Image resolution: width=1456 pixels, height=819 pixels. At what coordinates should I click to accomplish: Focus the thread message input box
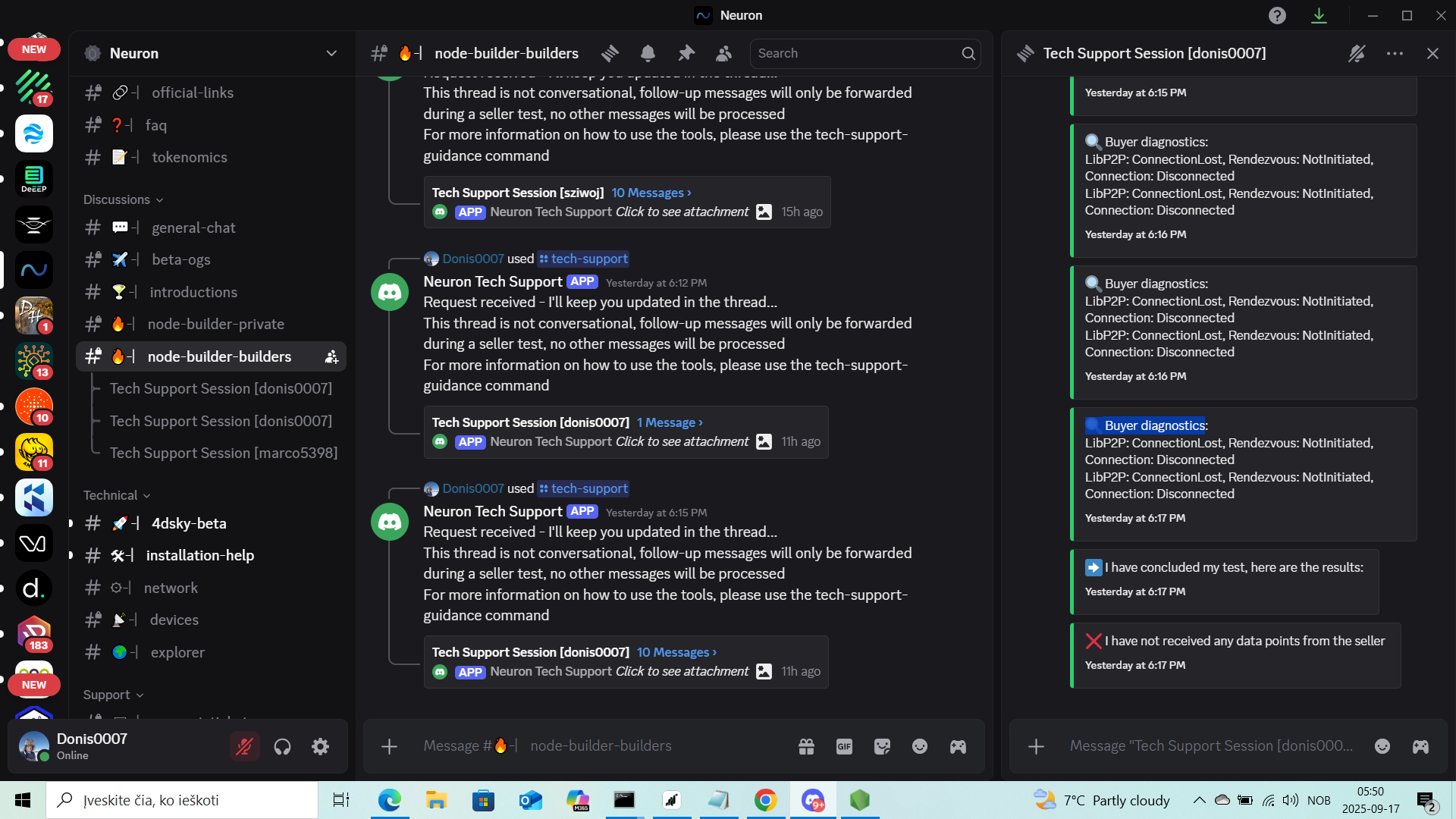[1211, 746]
